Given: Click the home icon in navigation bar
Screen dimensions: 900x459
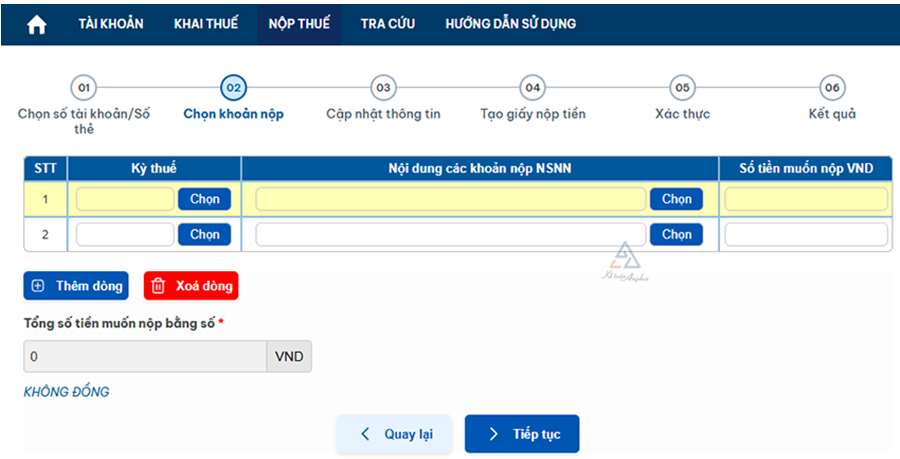Looking at the screenshot, I should (36, 24).
